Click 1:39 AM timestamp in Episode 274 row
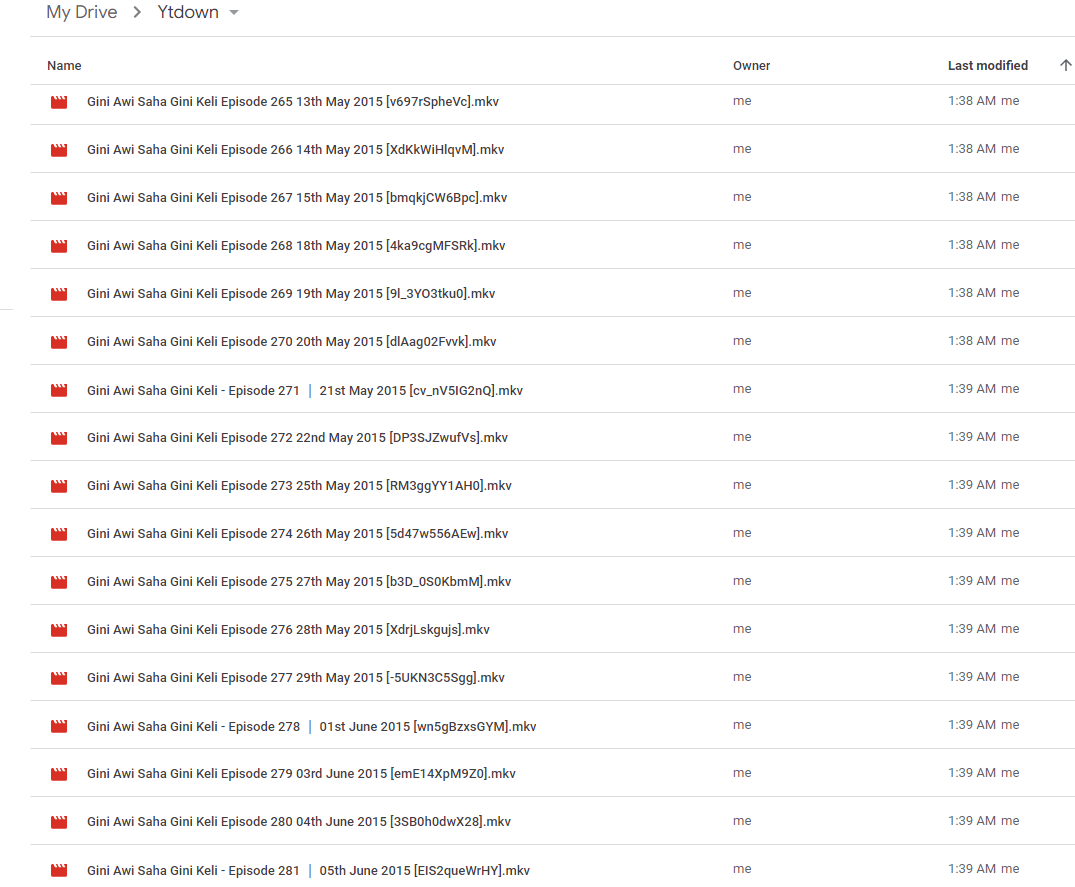Screen dimensions: 1075x887 pyautogui.click(x=971, y=533)
